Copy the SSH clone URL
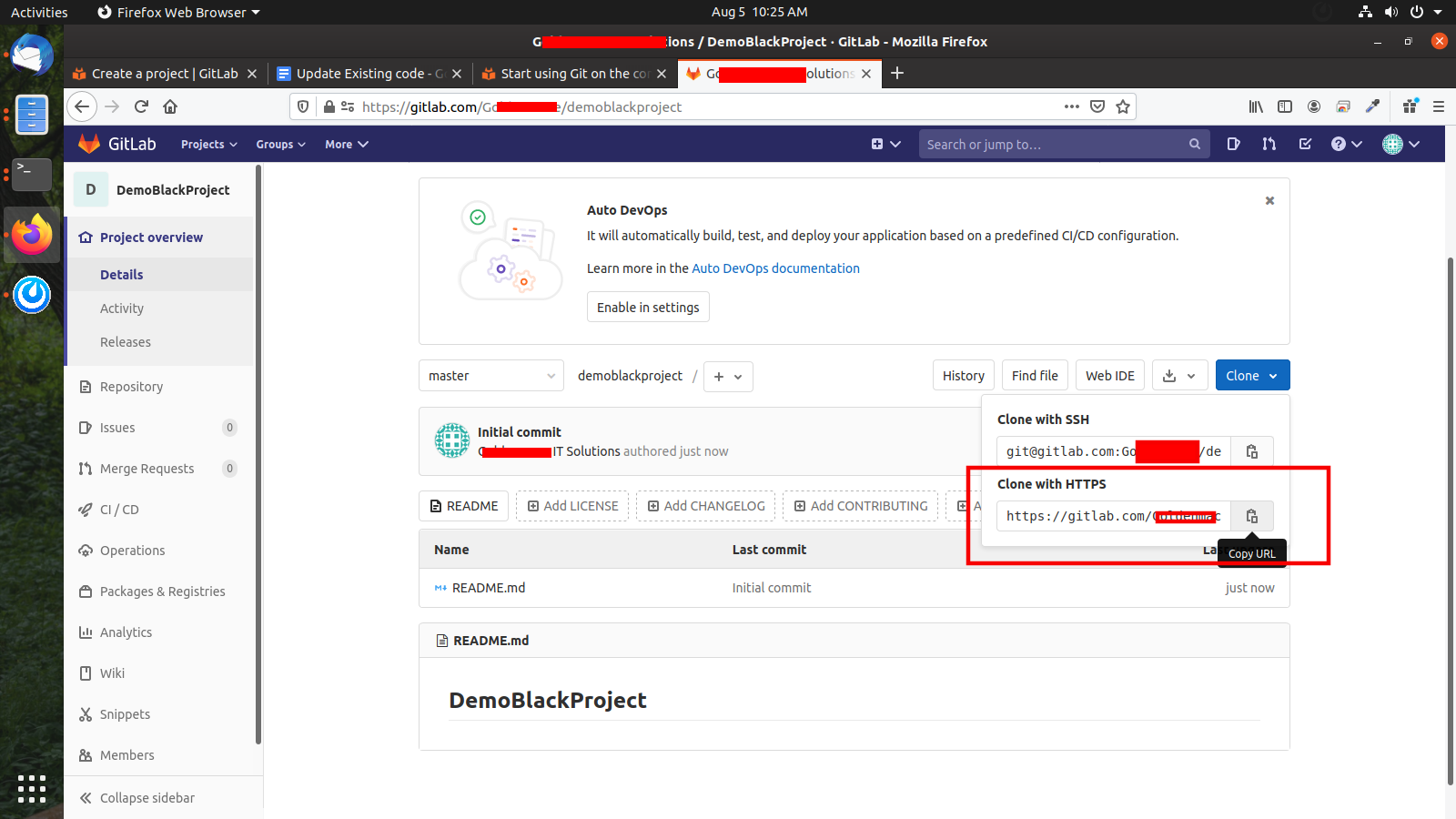 [1251, 451]
